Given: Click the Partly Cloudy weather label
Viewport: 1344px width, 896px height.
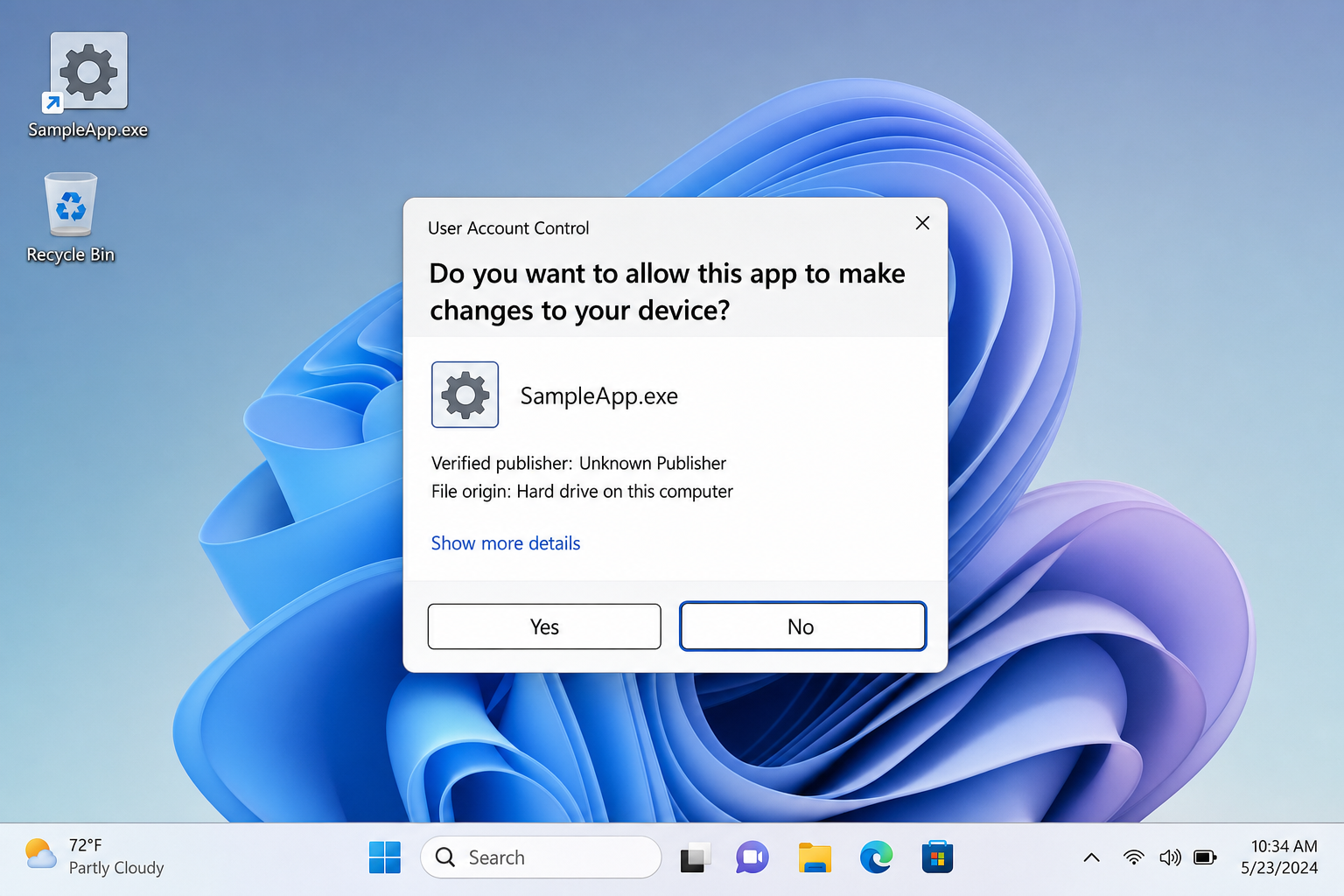Looking at the screenshot, I should pyautogui.click(x=116, y=868).
